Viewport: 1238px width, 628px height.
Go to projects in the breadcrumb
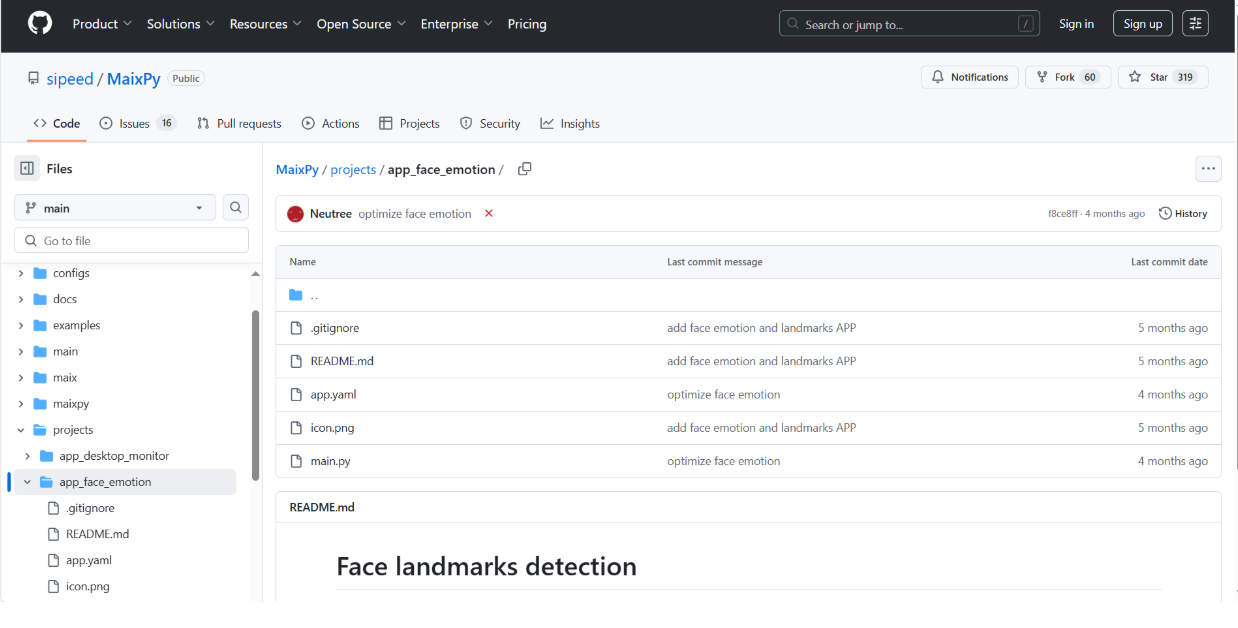point(353,170)
